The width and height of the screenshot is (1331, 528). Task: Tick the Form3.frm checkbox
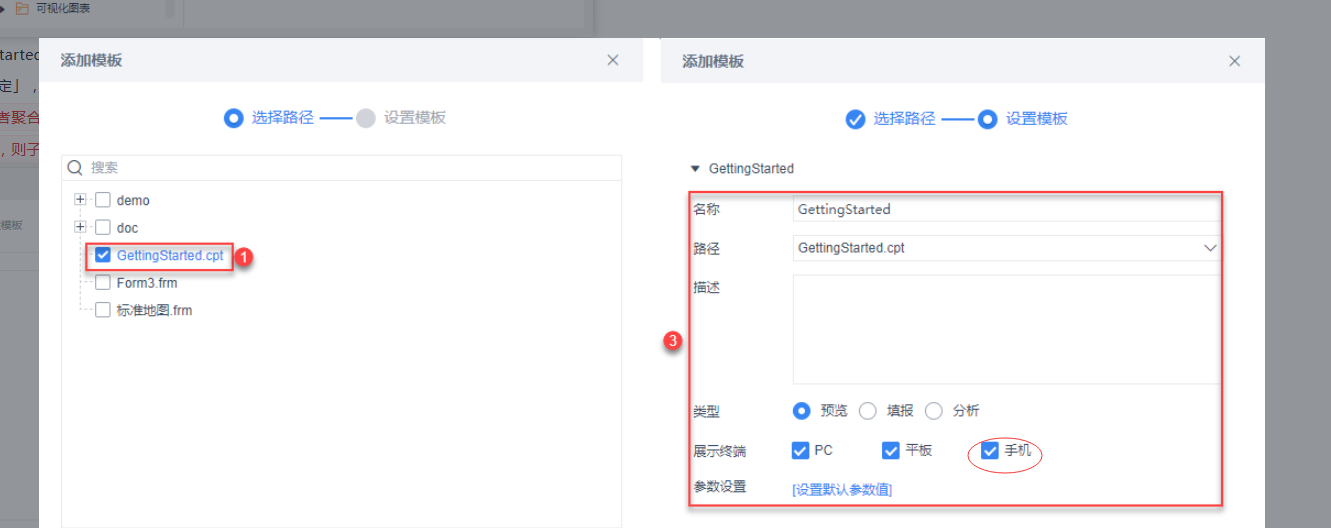102,282
